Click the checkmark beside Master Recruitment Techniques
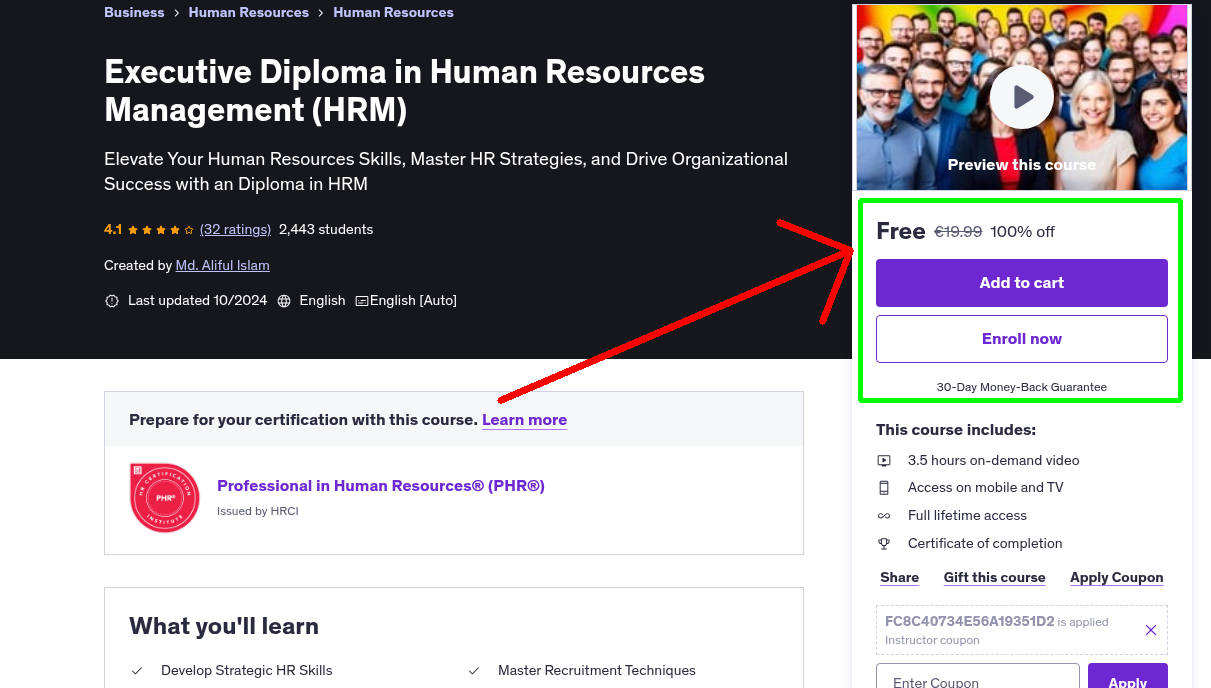 (474, 670)
